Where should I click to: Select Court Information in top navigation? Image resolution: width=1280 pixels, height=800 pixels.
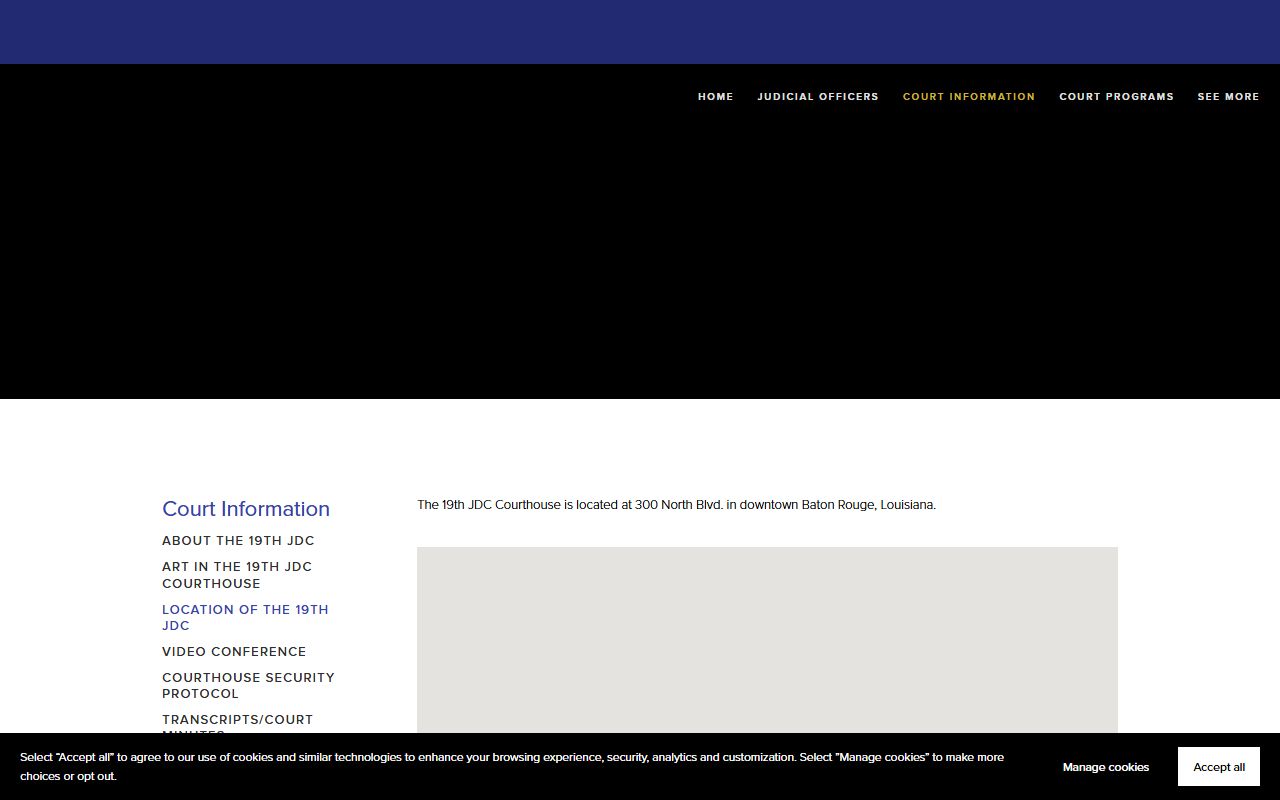(x=969, y=97)
